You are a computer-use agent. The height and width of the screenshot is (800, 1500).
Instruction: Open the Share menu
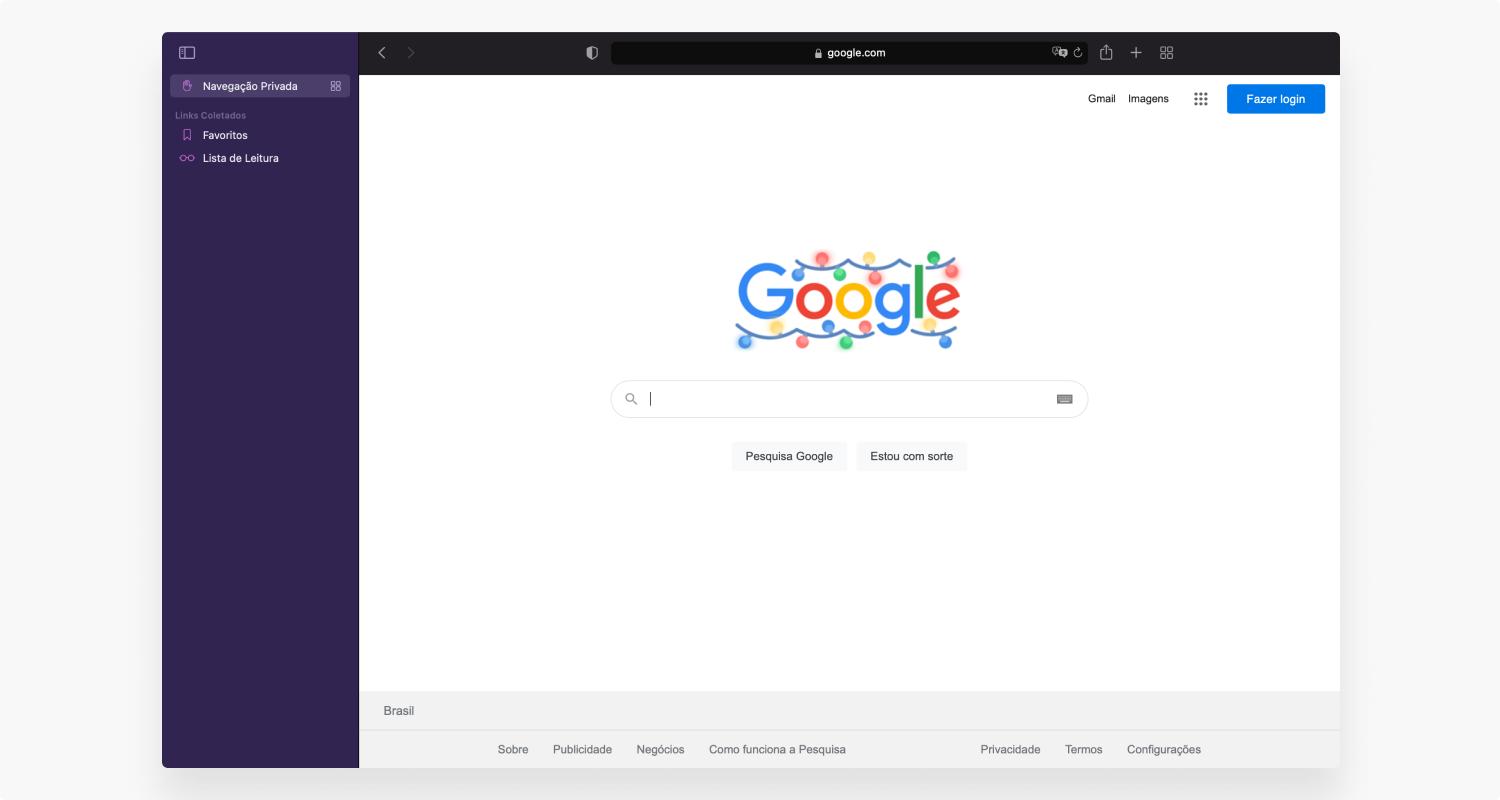1106,53
